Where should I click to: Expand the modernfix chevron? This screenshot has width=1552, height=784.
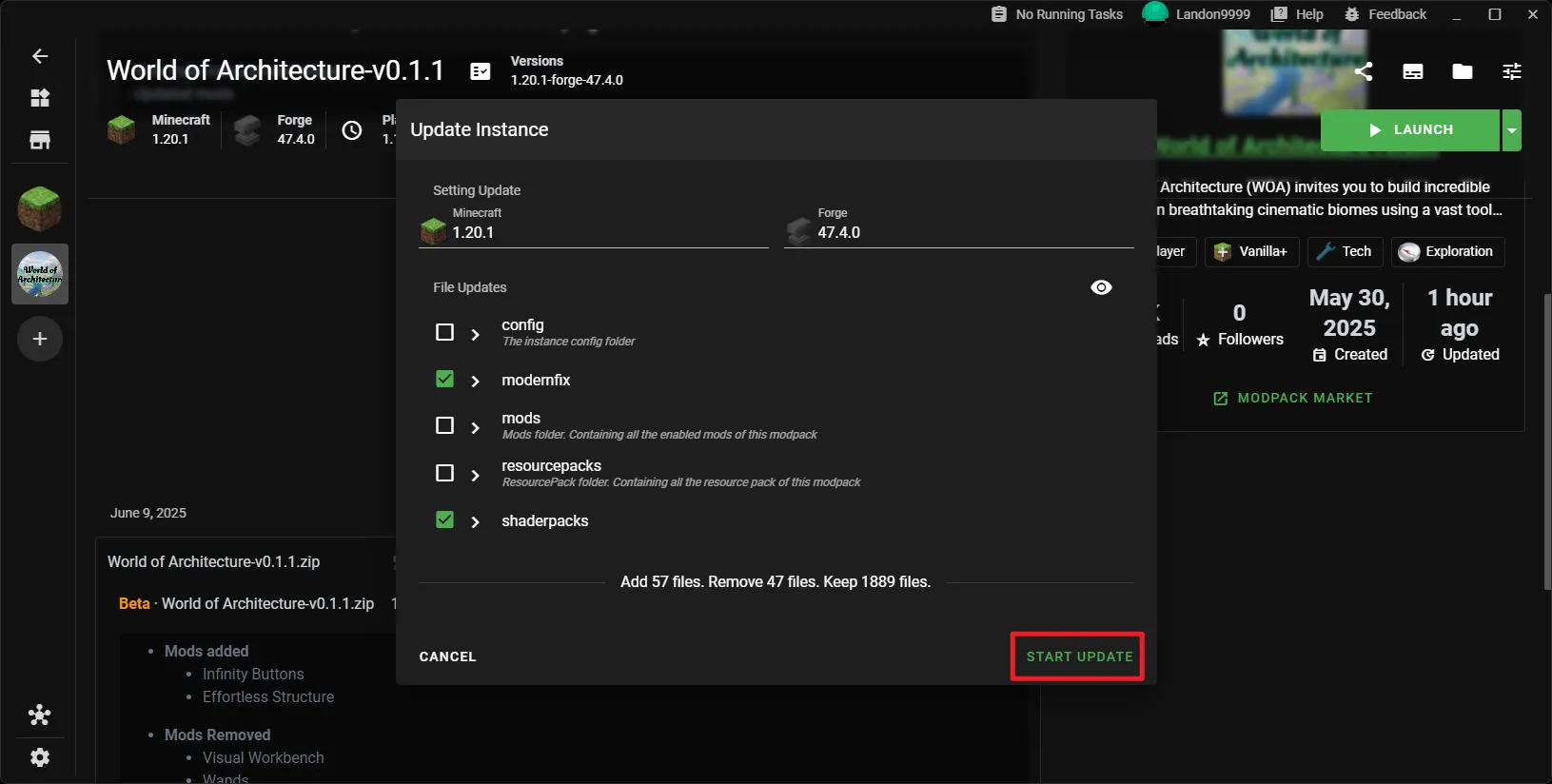point(475,381)
